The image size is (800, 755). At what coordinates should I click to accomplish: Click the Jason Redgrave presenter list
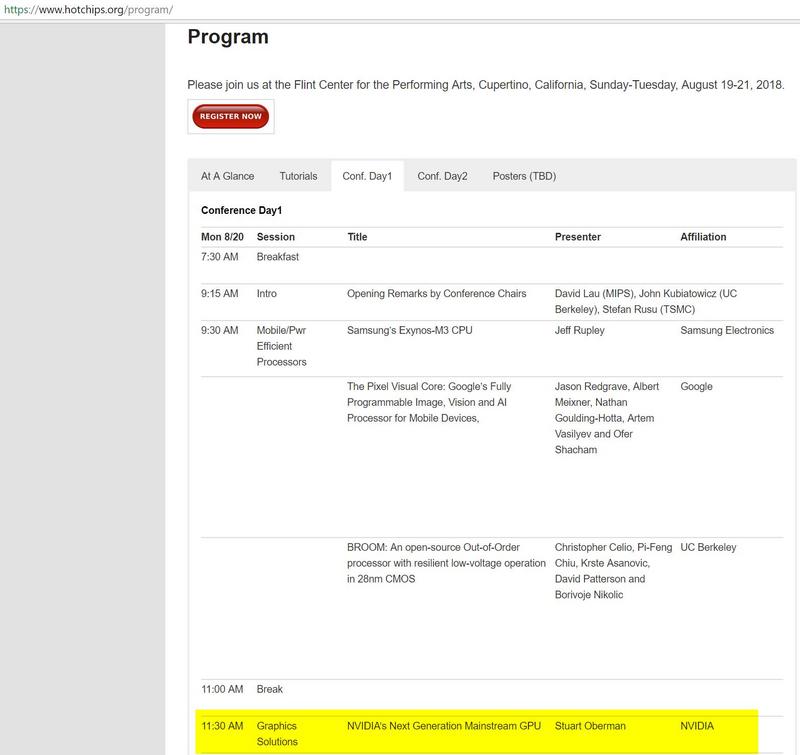coord(607,418)
